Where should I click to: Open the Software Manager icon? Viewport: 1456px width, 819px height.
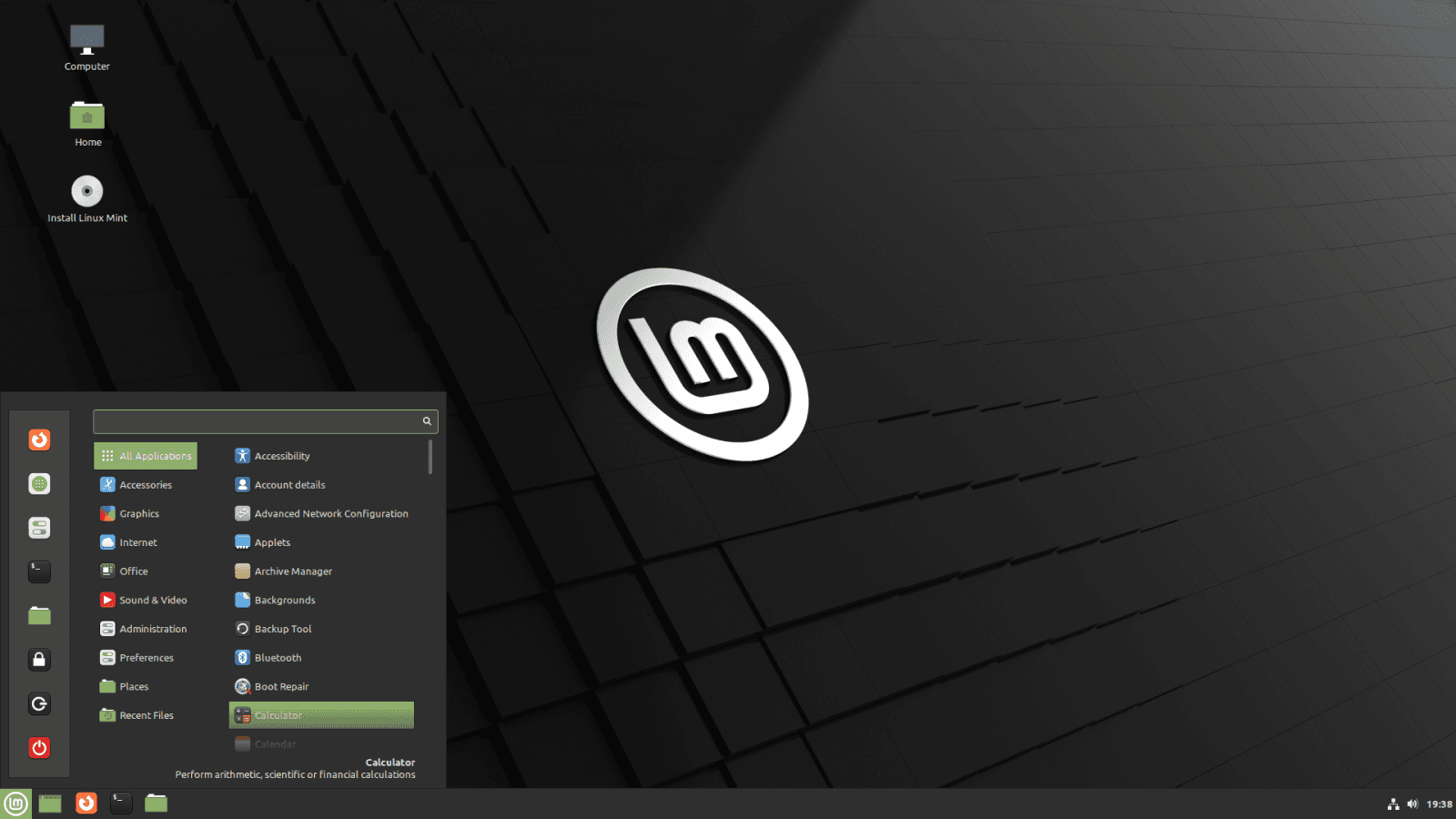click(x=39, y=483)
